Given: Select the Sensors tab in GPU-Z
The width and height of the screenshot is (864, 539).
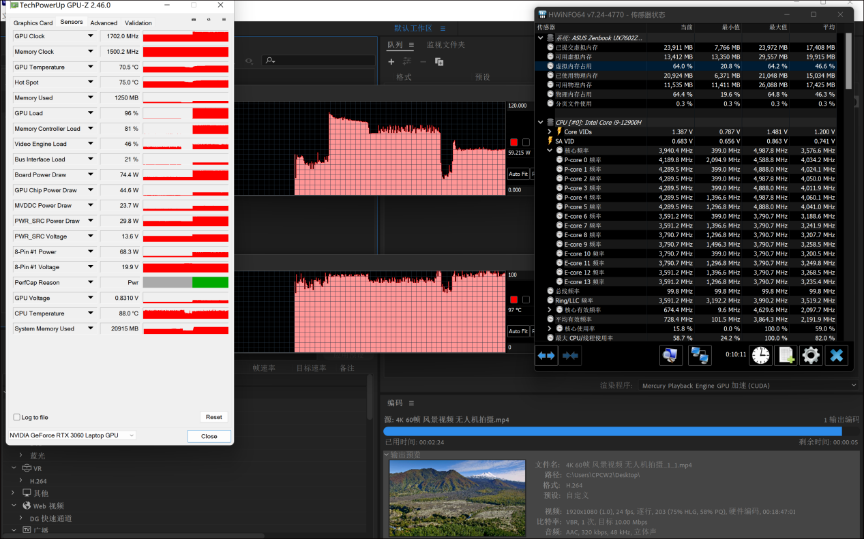Looking at the screenshot, I should point(72,22).
